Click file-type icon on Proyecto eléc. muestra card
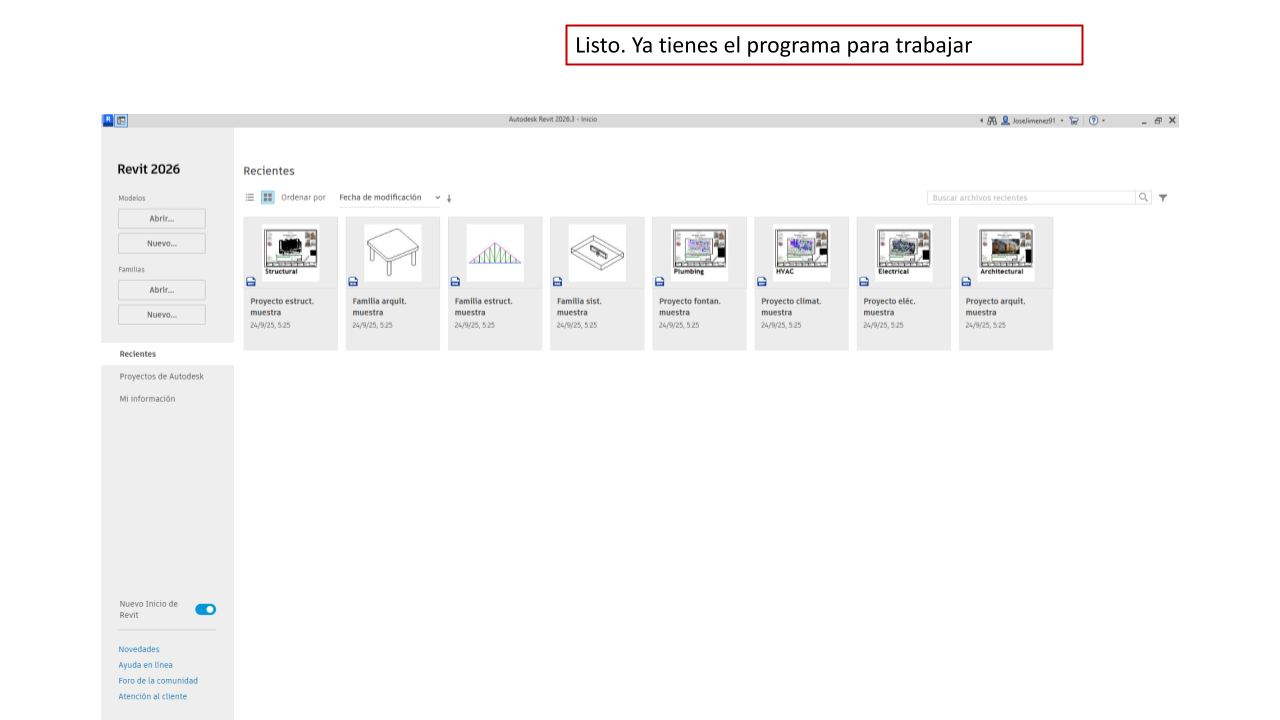This screenshot has height=720, width=1280. 863,282
